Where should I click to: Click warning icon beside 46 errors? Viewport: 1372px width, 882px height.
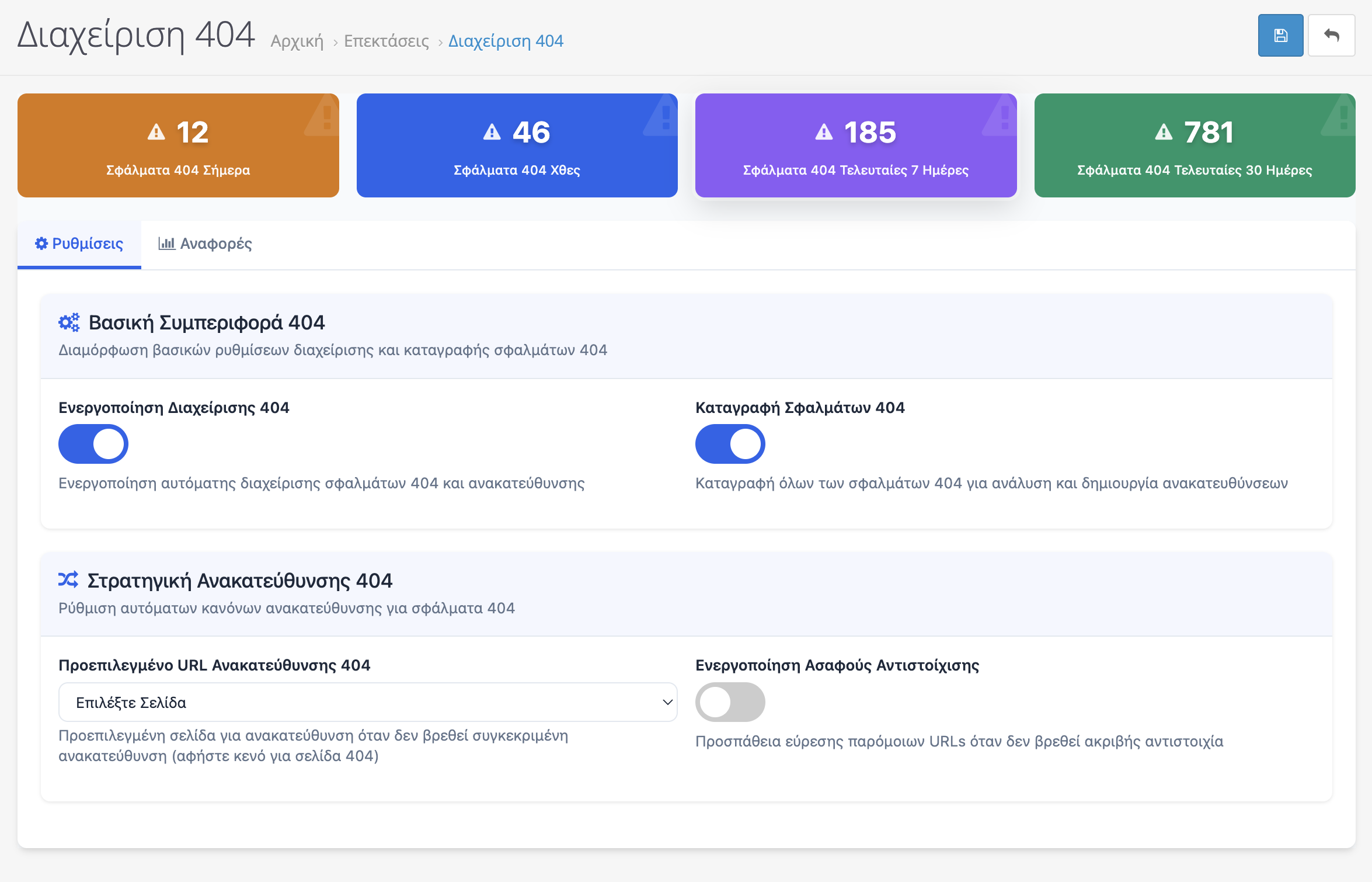click(x=492, y=132)
